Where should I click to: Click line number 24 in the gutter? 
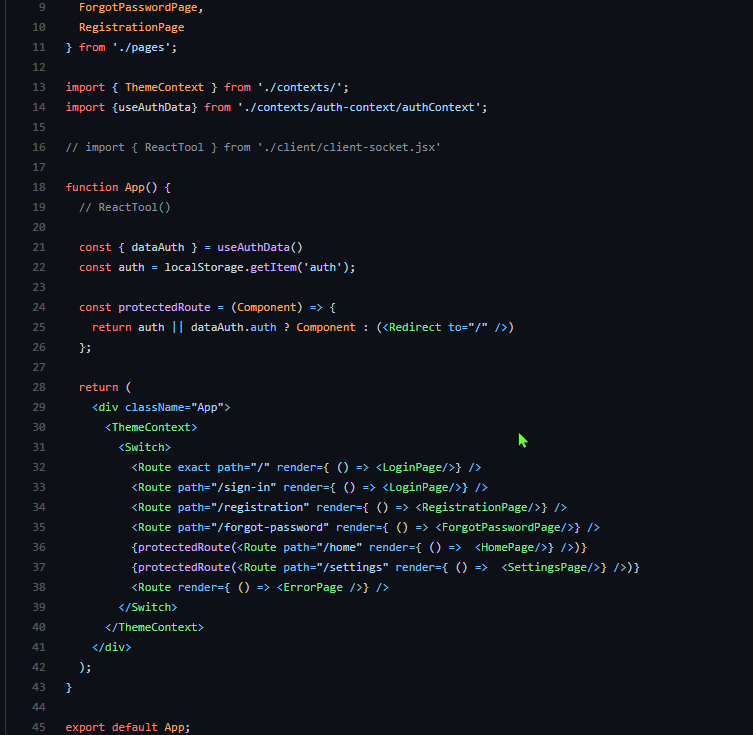click(39, 307)
